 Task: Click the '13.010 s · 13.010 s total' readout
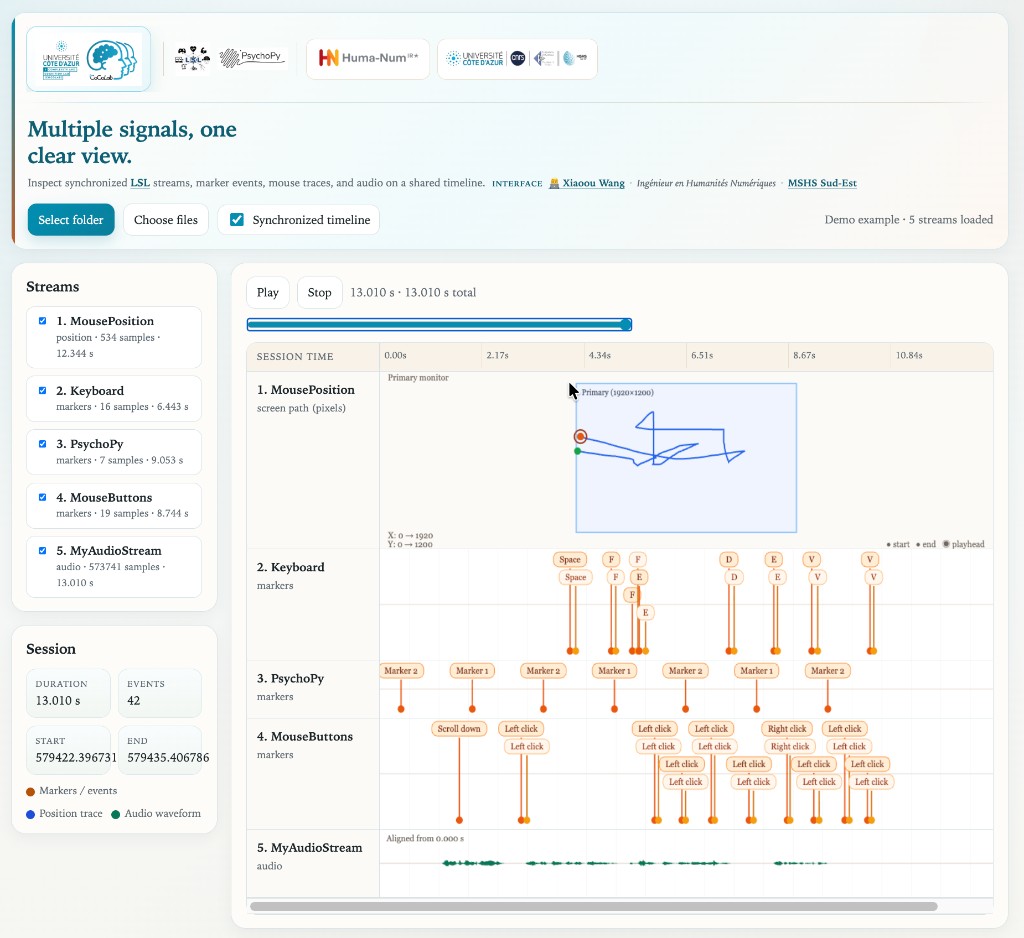tap(413, 293)
